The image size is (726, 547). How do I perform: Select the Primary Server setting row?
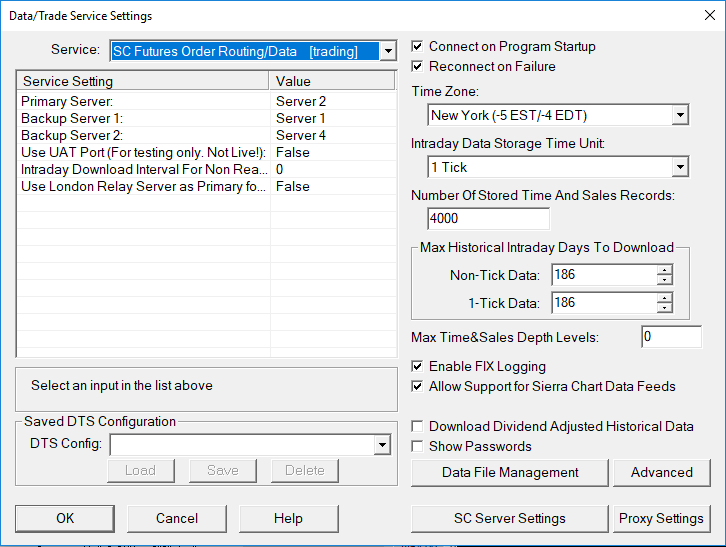207,101
